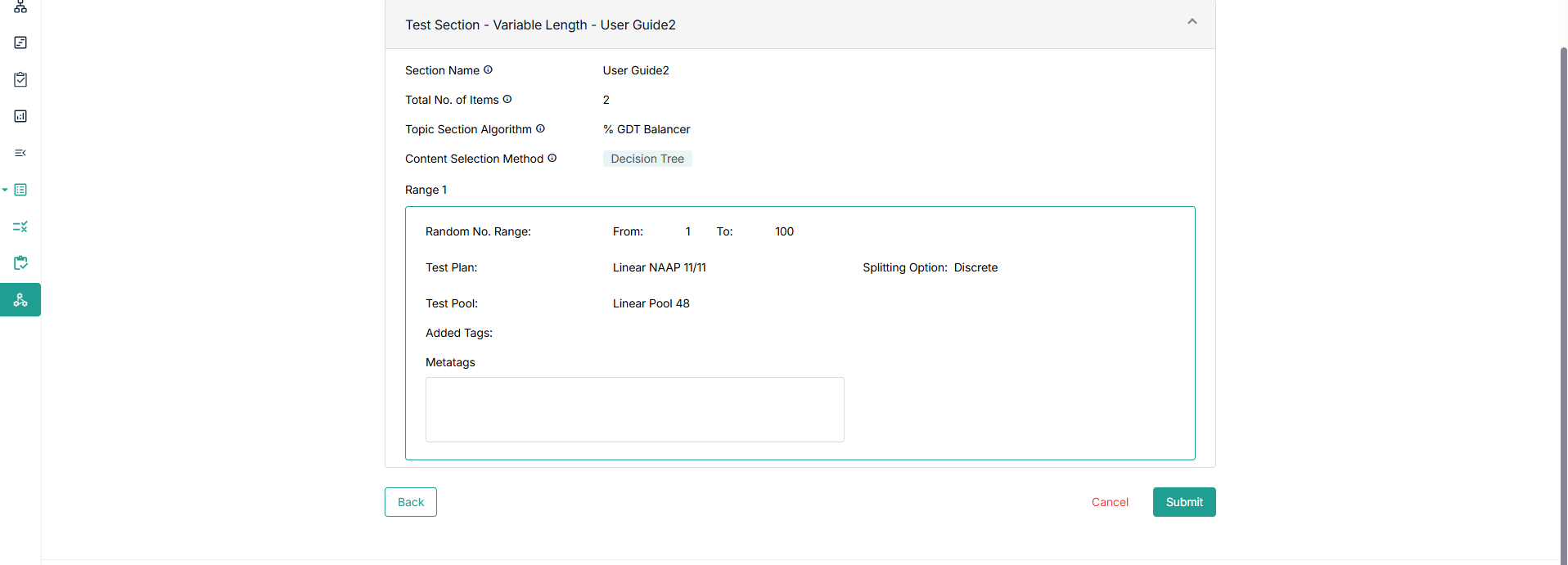Click info icon beside Total No. of Items
Image resolution: width=1568 pixels, height=565 pixels.
507,100
